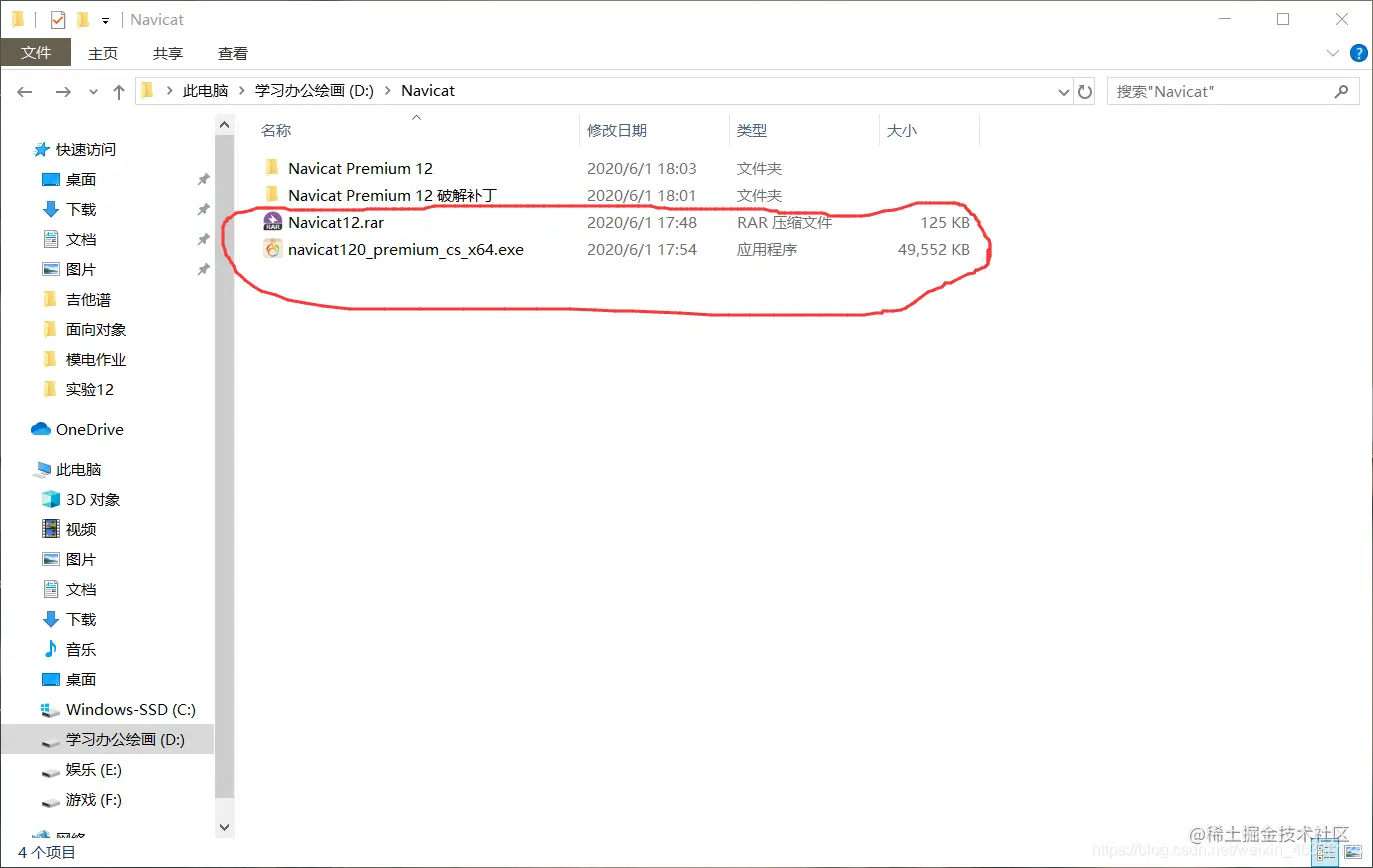The image size is (1373, 868).
Task: Click Navicat in the address path
Action: pyautogui.click(x=428, y=90)
